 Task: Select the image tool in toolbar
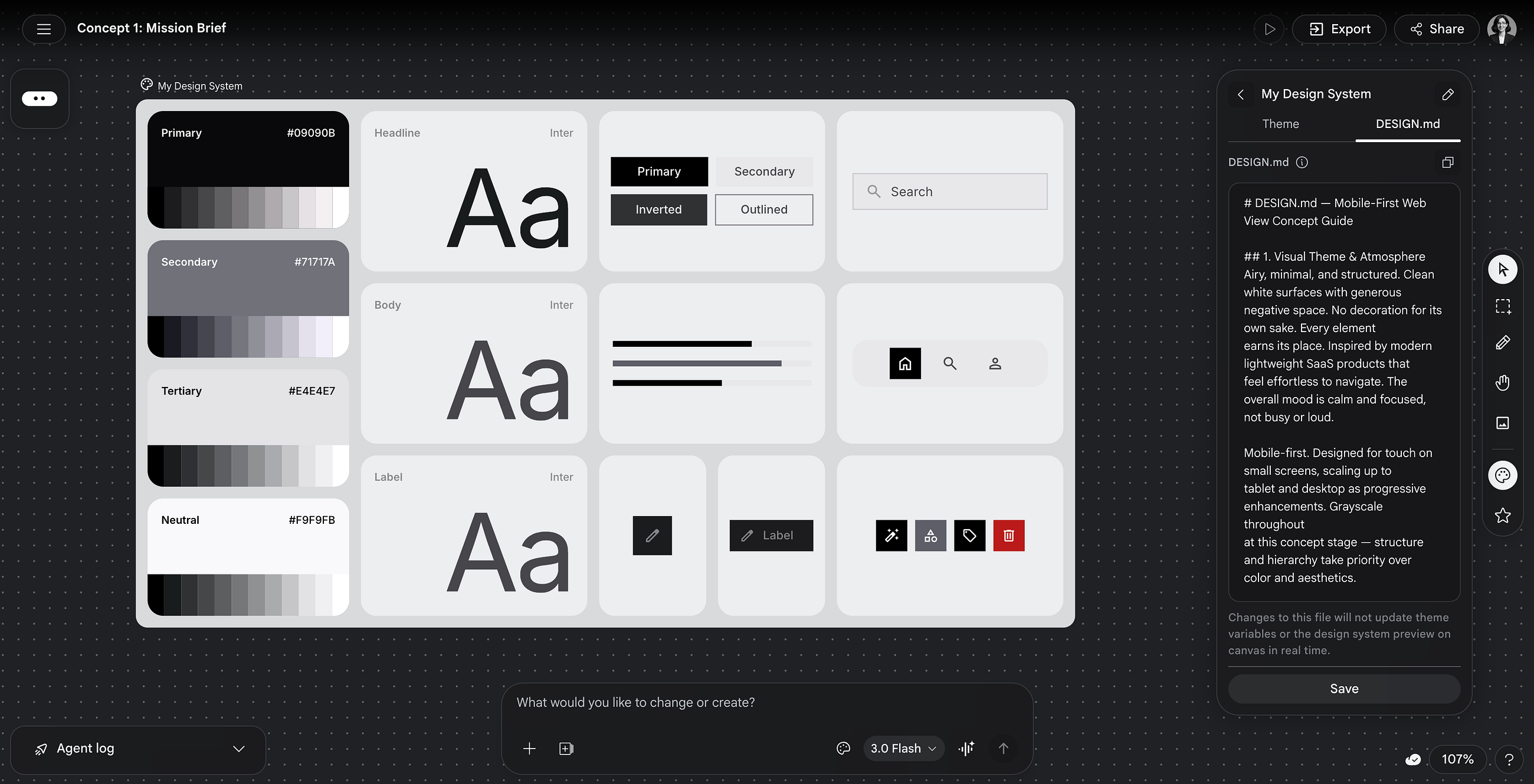tap(1503, 423)
